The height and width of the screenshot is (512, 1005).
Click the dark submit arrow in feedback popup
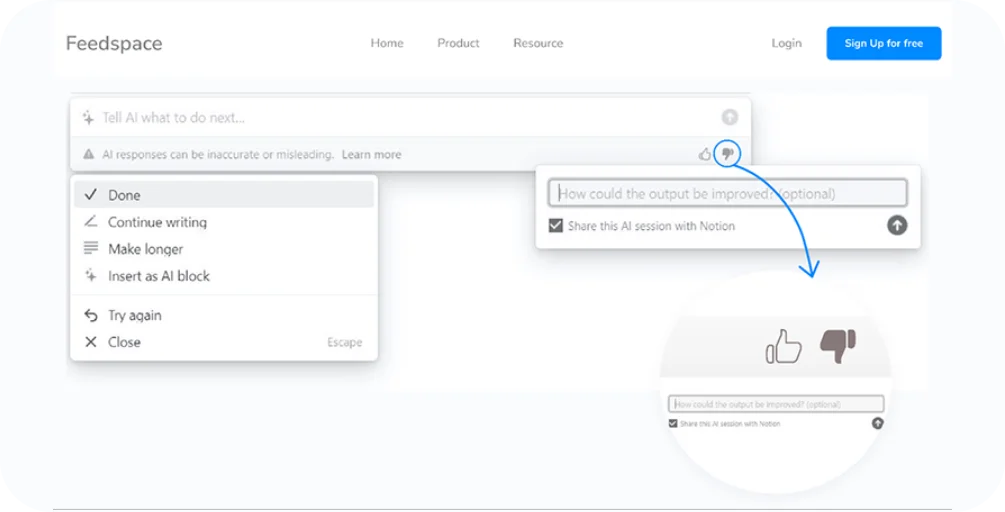click(x=897, y=225)
